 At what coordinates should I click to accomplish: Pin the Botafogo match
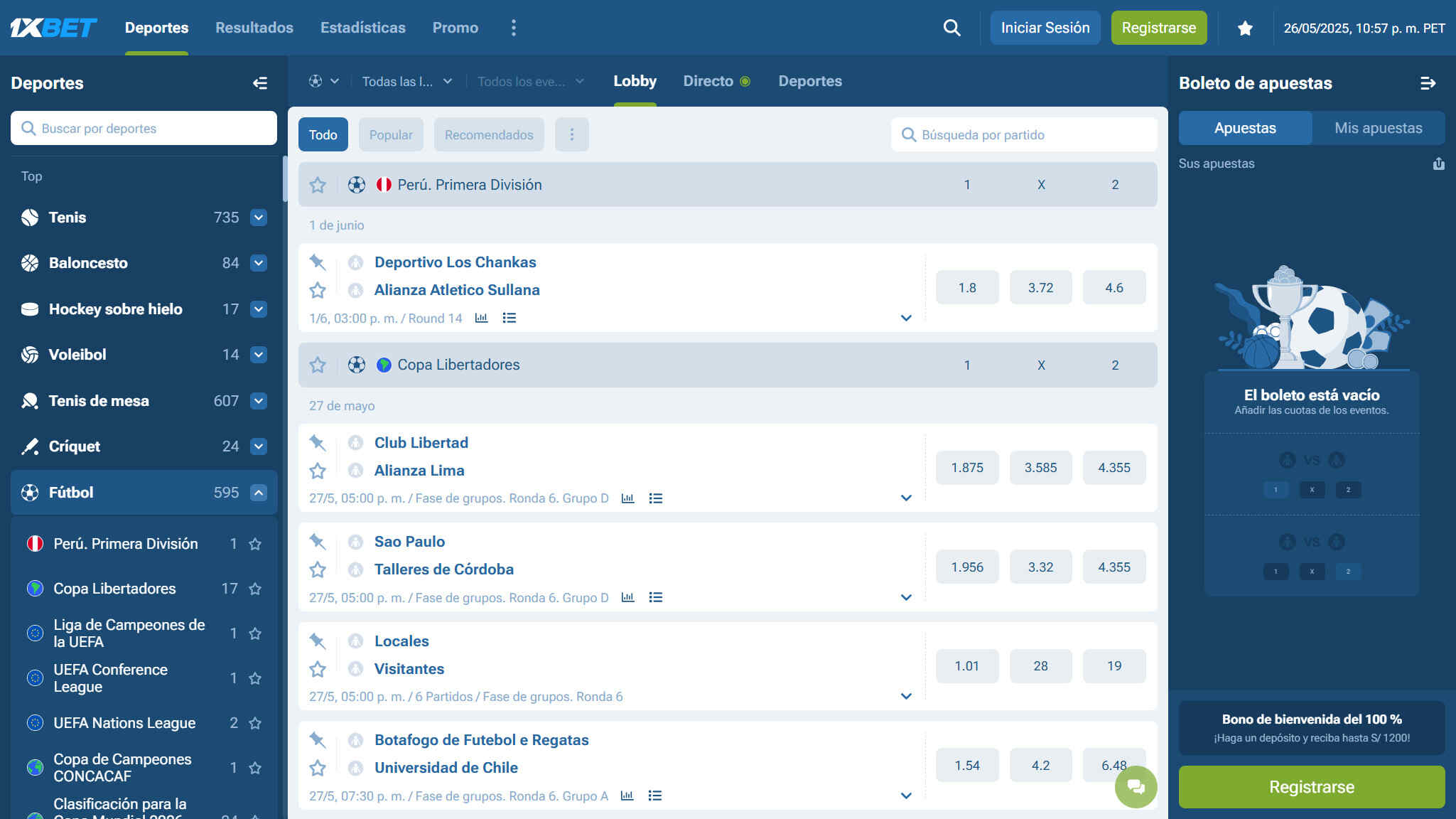[x=317, y=740]
